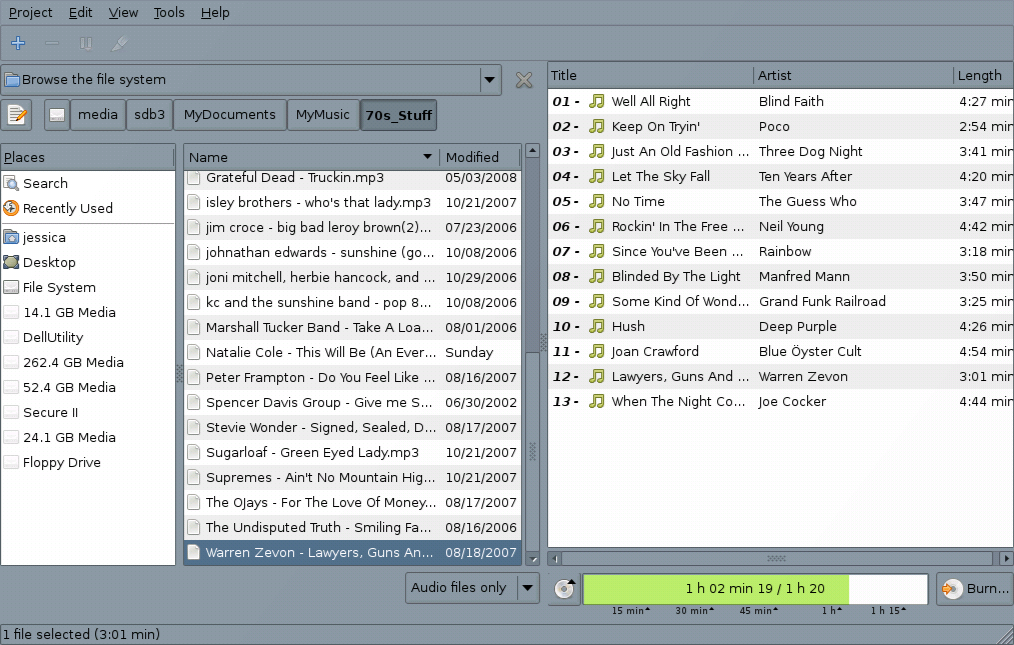Viewport: 1014px width, 645px height.
Task: Click the Length column header
Action: pos(983,76)
